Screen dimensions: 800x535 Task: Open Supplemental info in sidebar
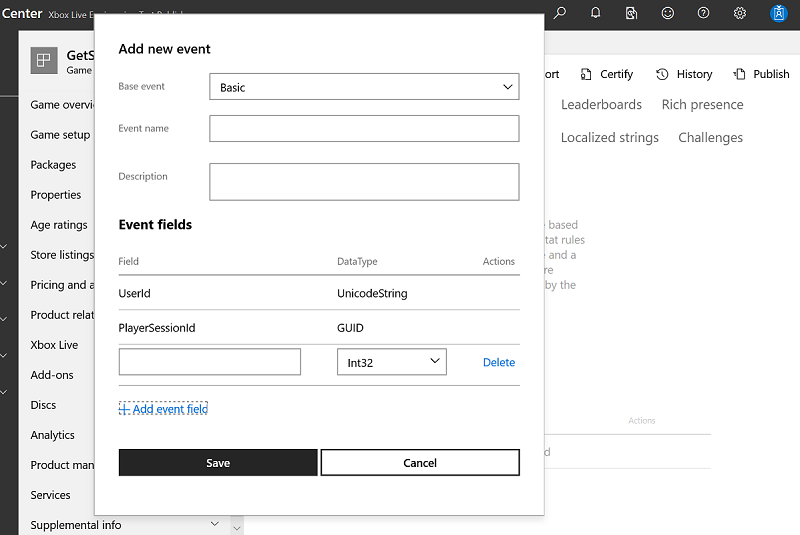tap(76, 525)
